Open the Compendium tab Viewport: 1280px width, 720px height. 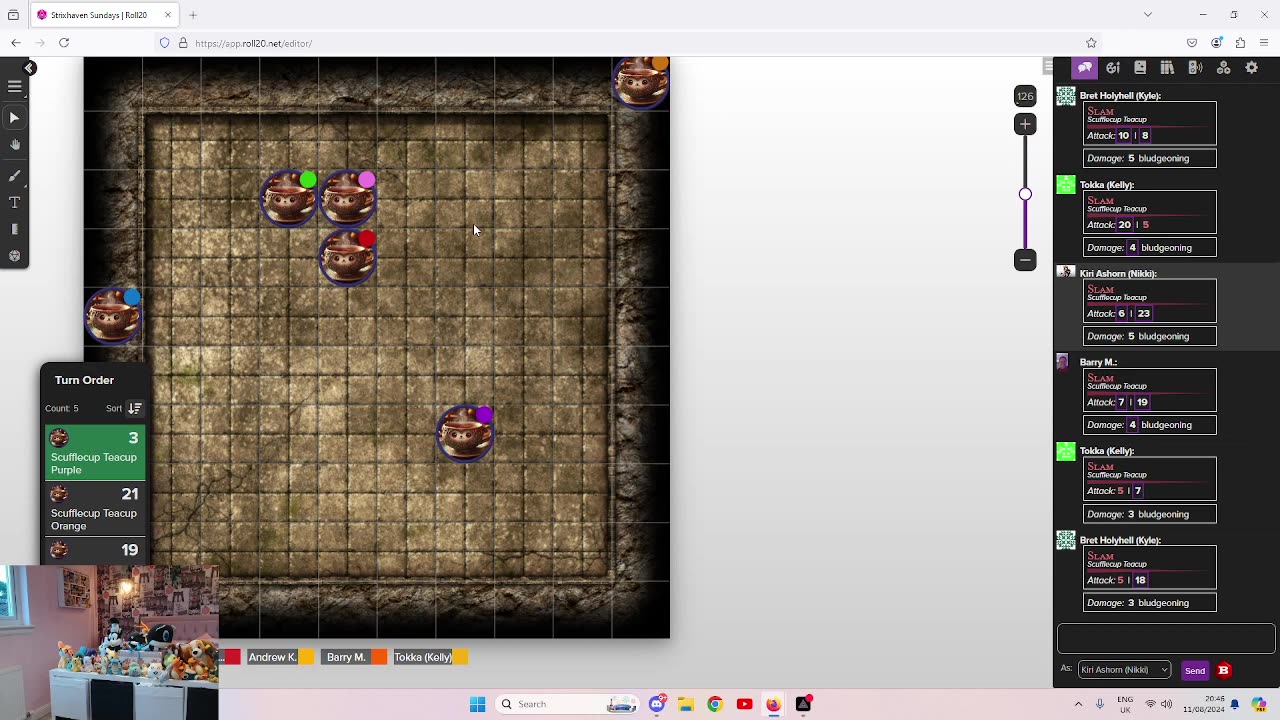tap(1167, 67)
